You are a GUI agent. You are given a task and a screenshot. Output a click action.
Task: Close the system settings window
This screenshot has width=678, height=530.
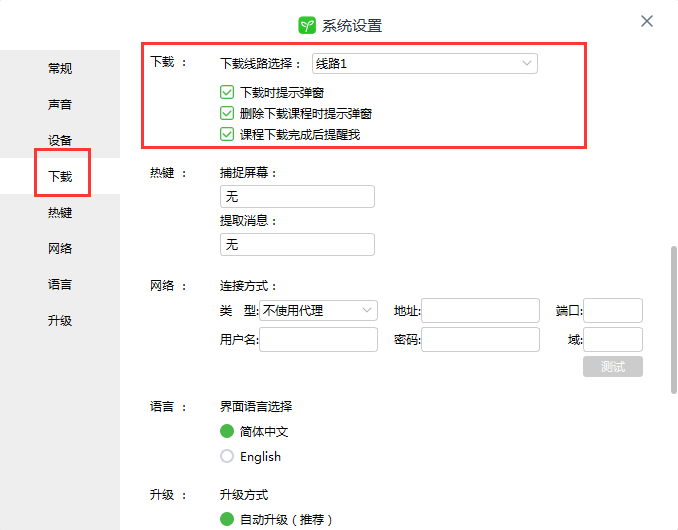click(x=647, y=21)
